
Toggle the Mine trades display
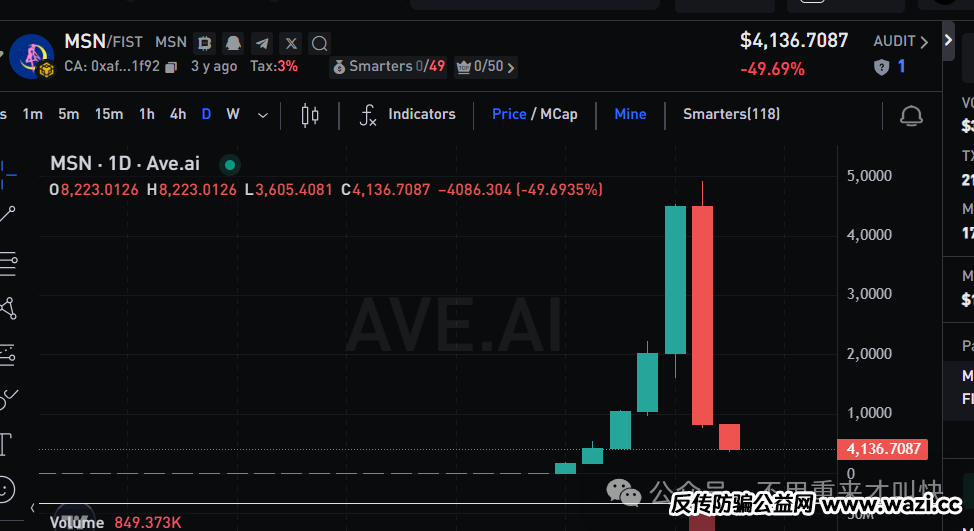pyautogui.click(x=630, y=114)
